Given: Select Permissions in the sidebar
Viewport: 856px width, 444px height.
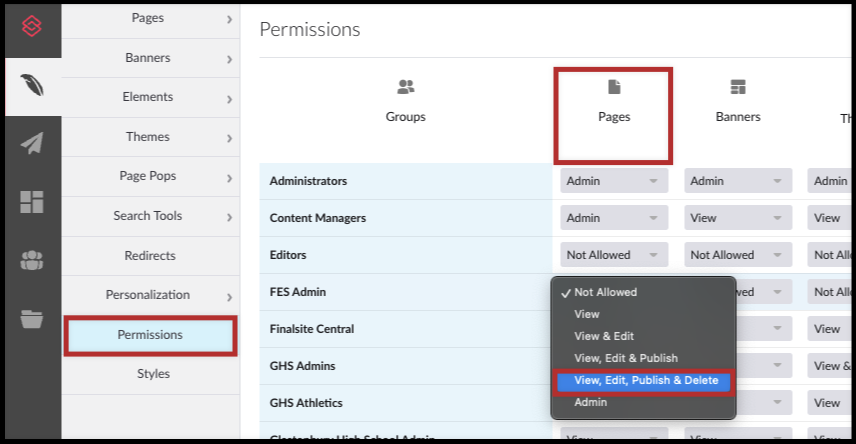Looking at the screenshot, I should [151, 335].
